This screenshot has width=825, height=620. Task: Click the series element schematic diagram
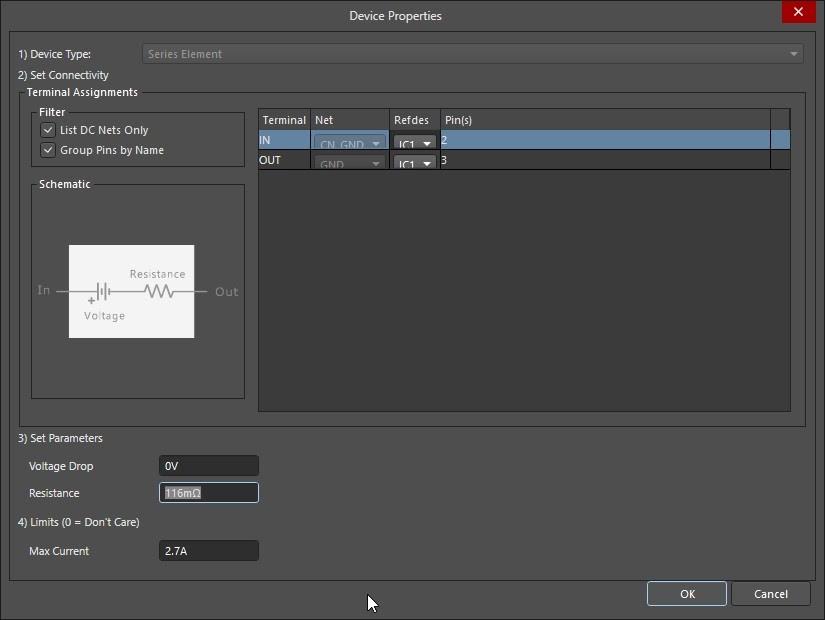pyautogui.click(x=132, y=291)
